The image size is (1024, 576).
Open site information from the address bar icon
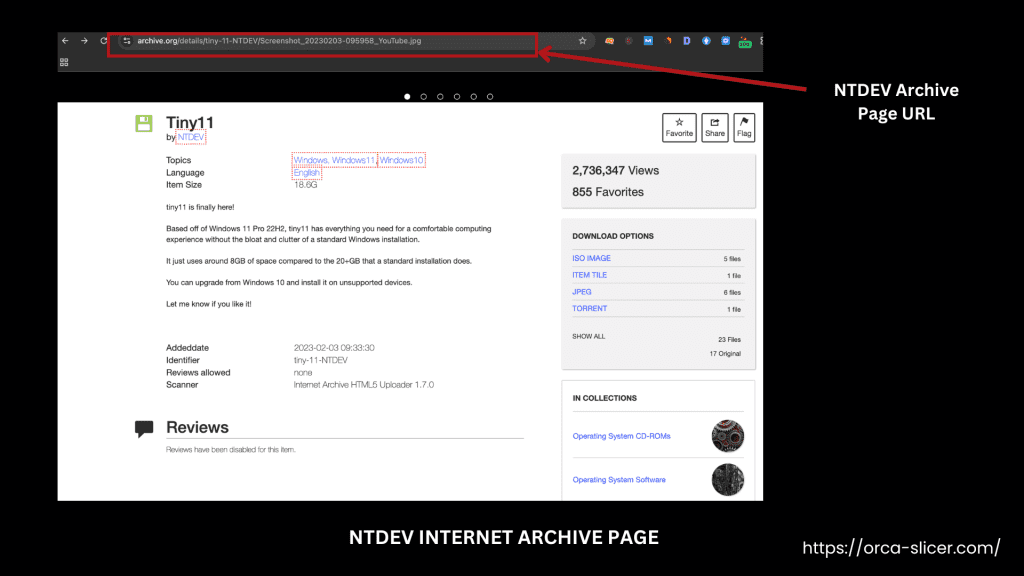[x=126, y=41]
